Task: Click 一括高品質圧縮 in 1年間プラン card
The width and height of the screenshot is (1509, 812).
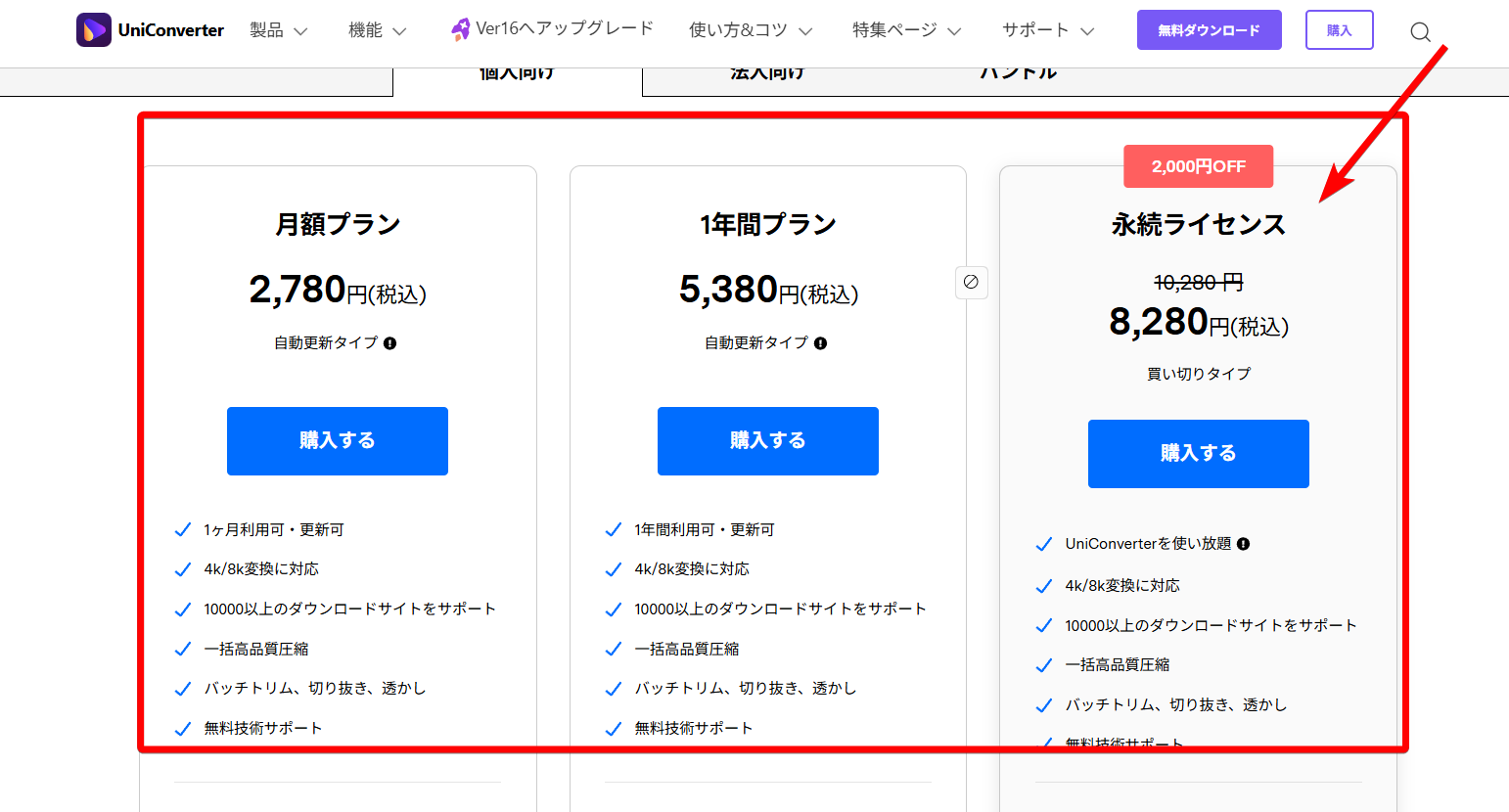Action: point(687,650)
